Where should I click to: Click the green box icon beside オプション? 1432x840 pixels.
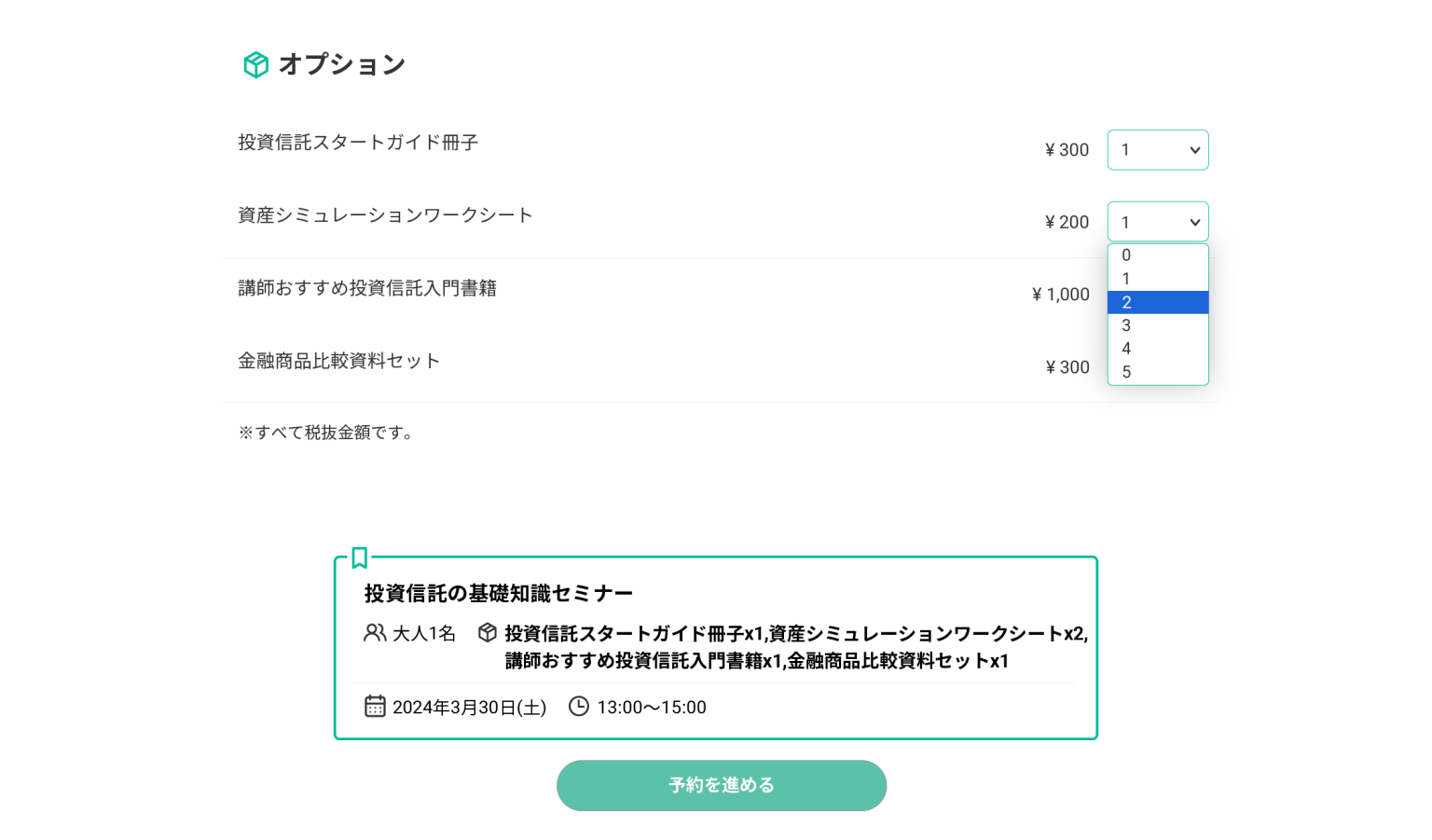point(255,64)
